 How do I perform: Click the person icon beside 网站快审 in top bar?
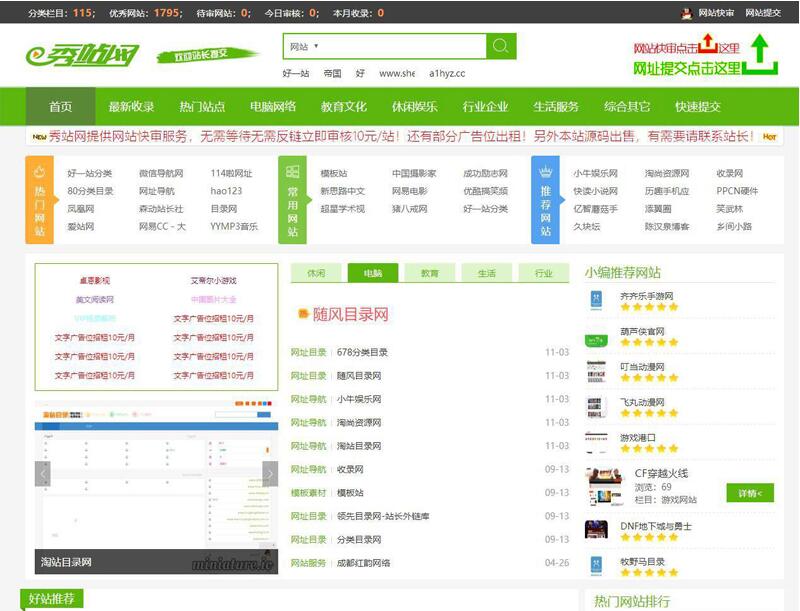coord(687,13)
